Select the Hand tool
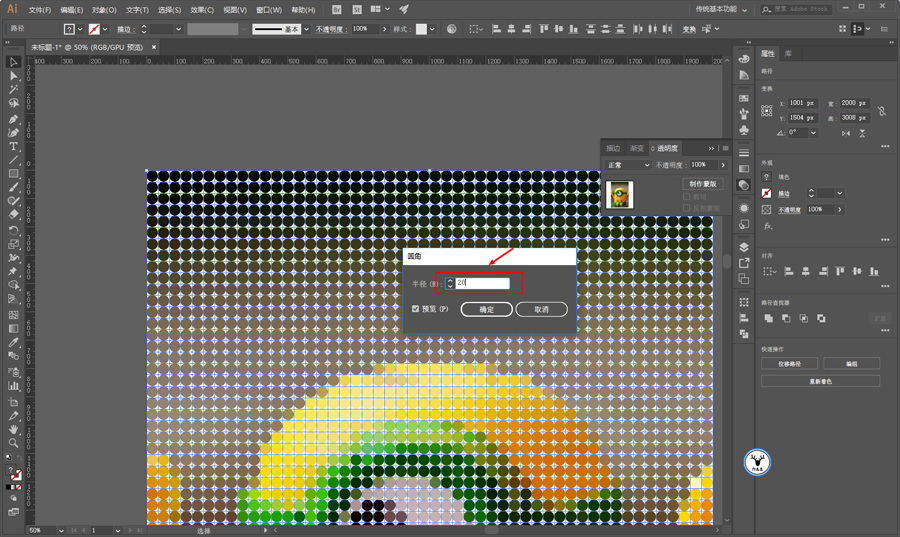The width and height of the screenshot is (900, 537). (x=13, y=429)
